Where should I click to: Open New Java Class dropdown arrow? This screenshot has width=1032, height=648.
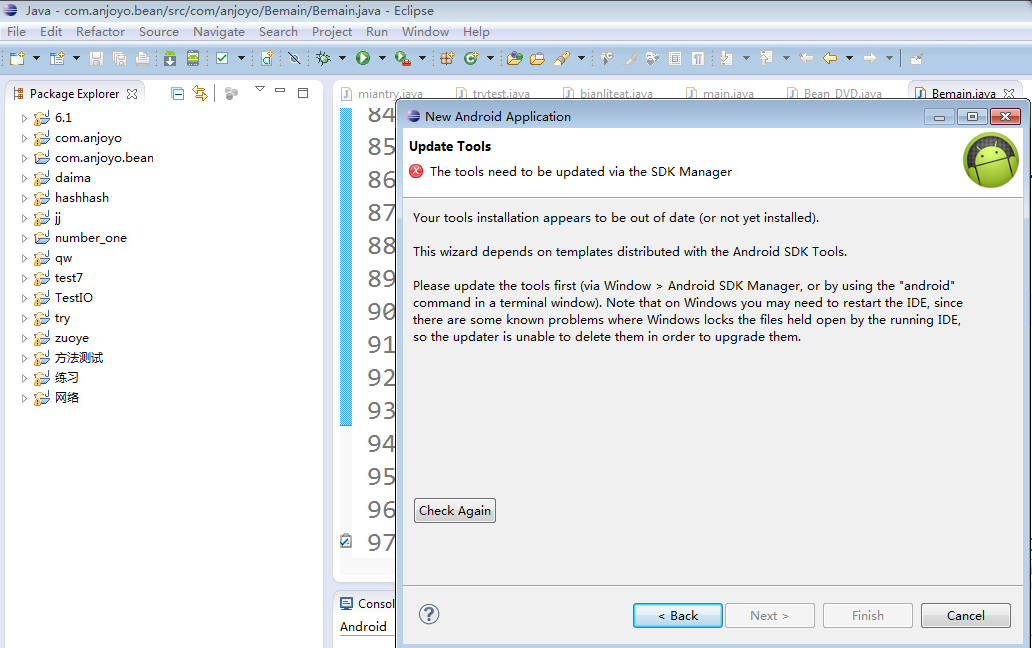(490, 59)
